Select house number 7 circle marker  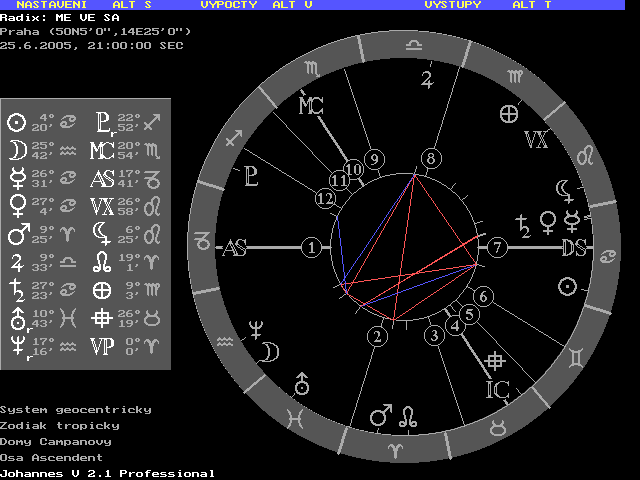497,246
